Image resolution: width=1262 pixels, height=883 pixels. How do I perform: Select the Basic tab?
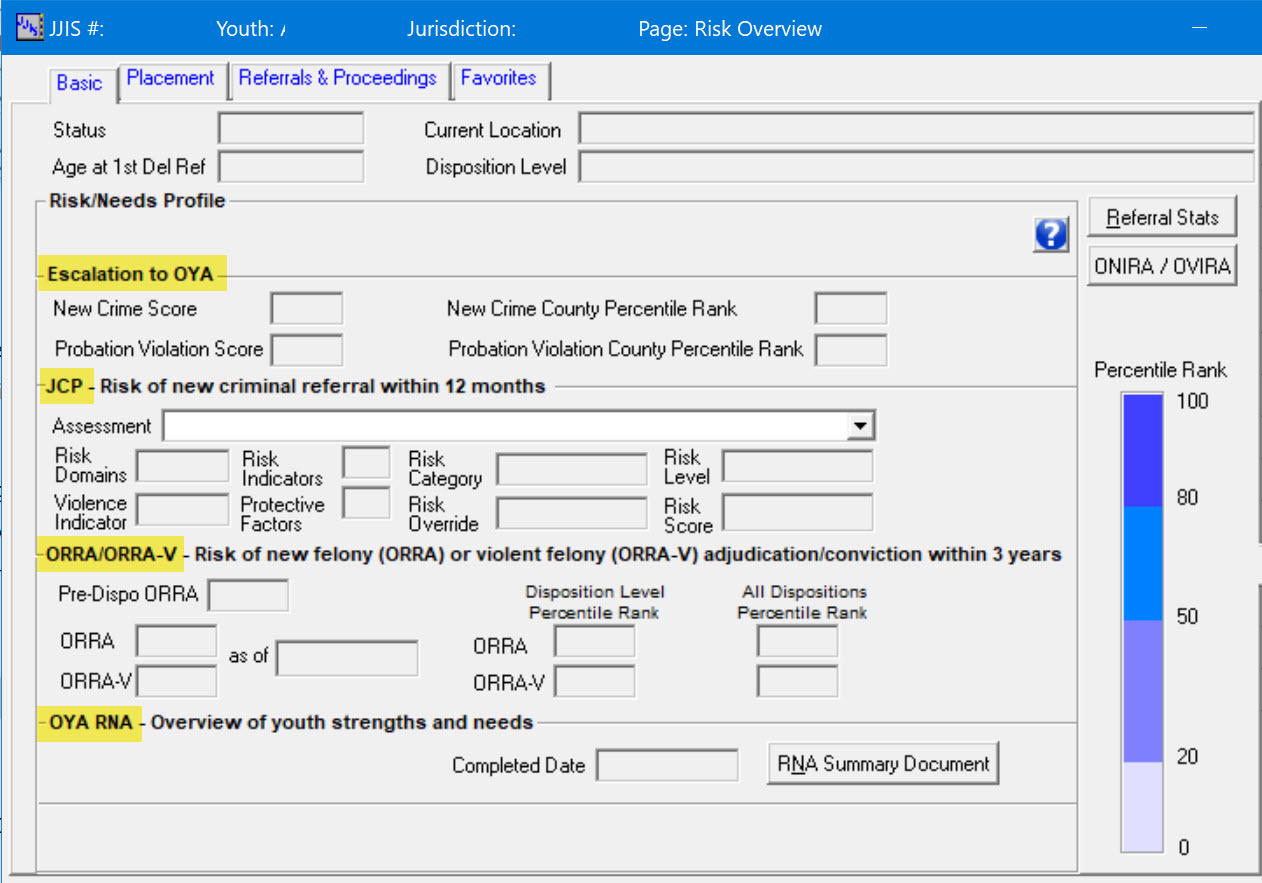(x=79, y=83)
